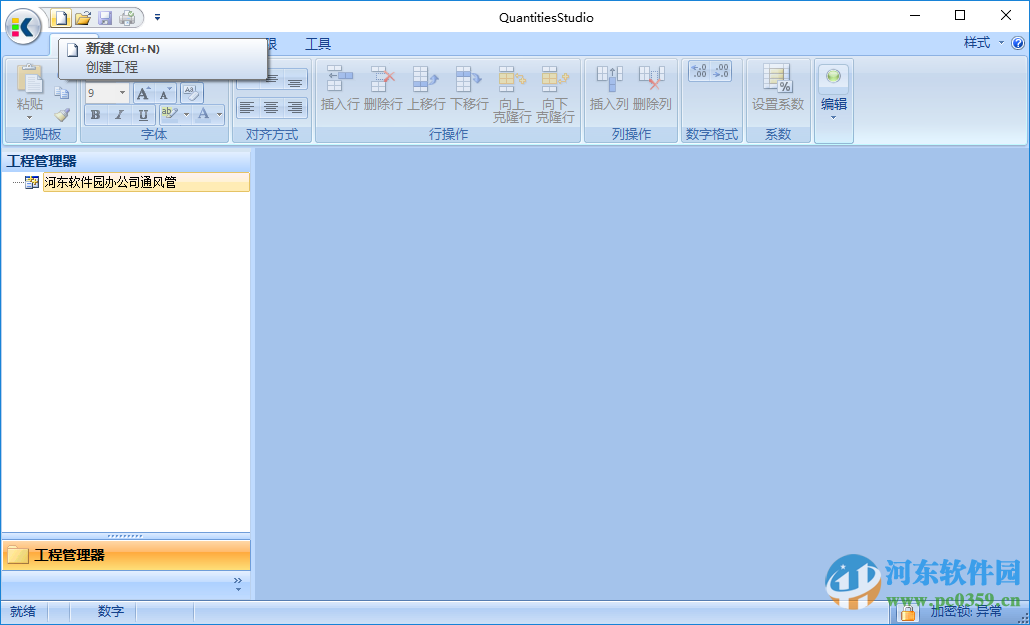Click the 设置系数 set coefficient icon
Image resolution: width=1030 pixels, height=625 pixels.
click(777, 88)
